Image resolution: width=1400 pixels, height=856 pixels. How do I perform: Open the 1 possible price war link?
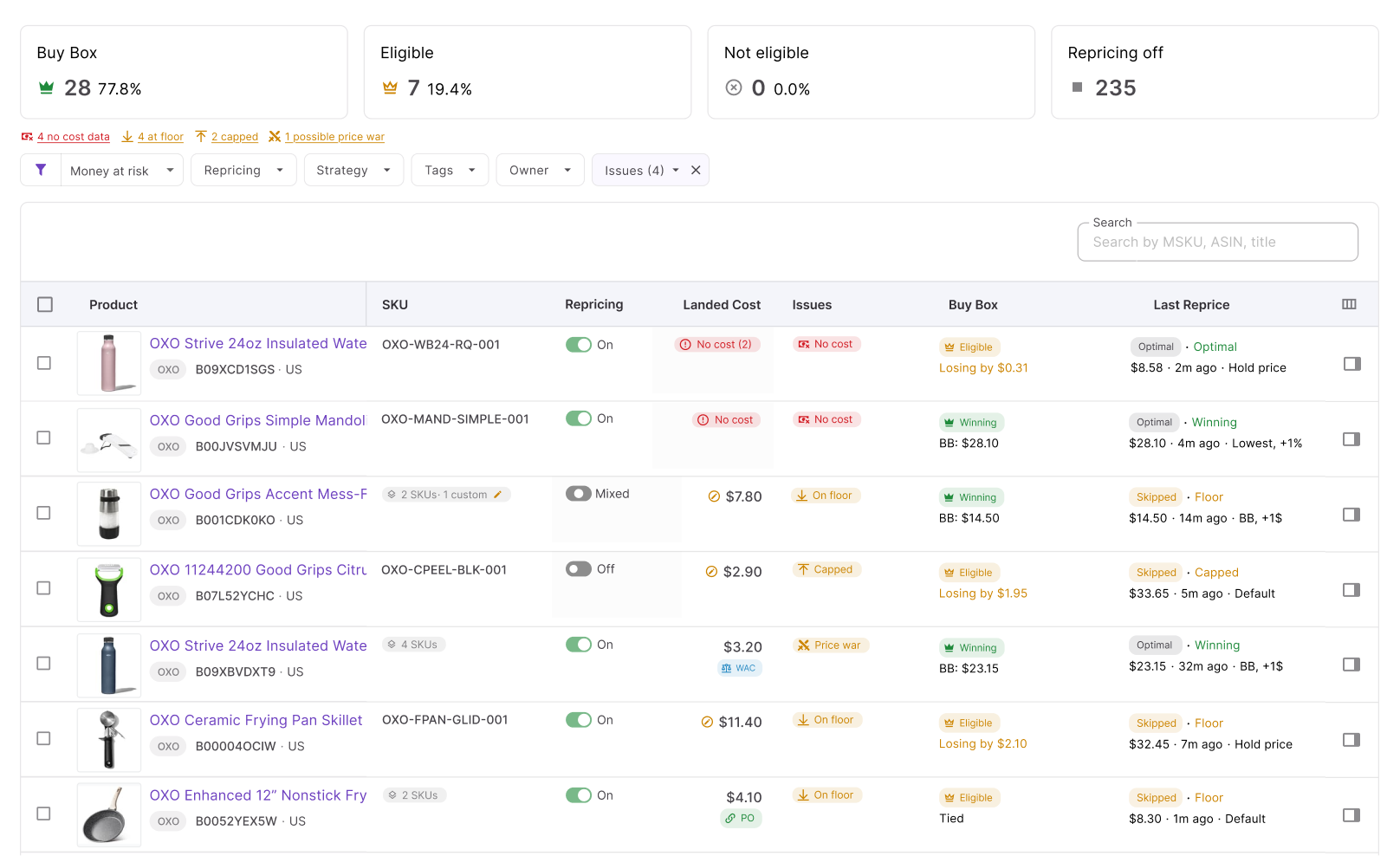[x=334, y=137]
